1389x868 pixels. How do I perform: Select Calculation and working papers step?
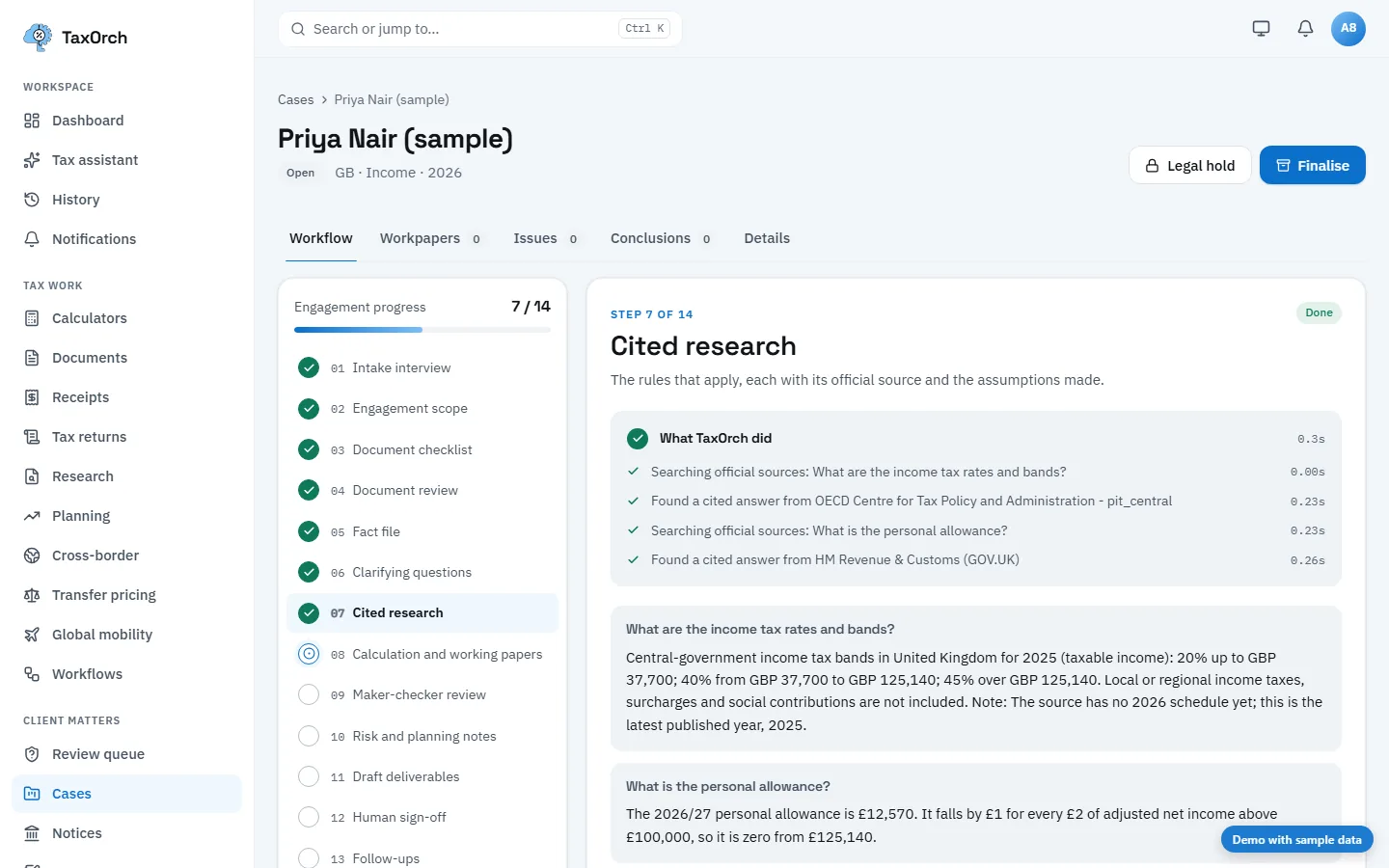tap(422, 654)
